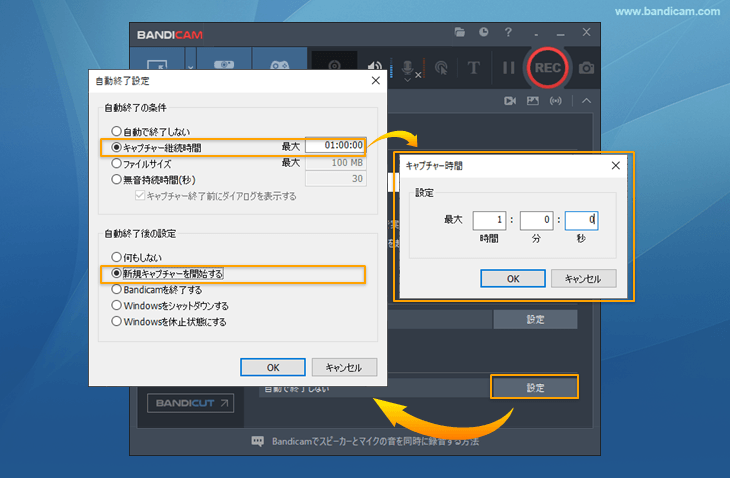Click the highlighted lower 設定 button
This screenshot has width=730, height=478.
click(x=535, y=387)
